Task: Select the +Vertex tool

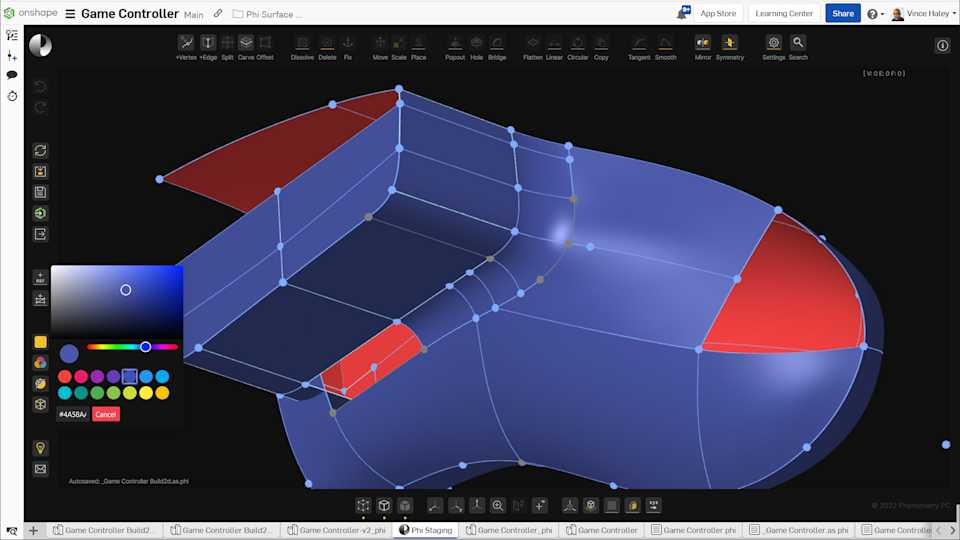Action: [186, 47]
